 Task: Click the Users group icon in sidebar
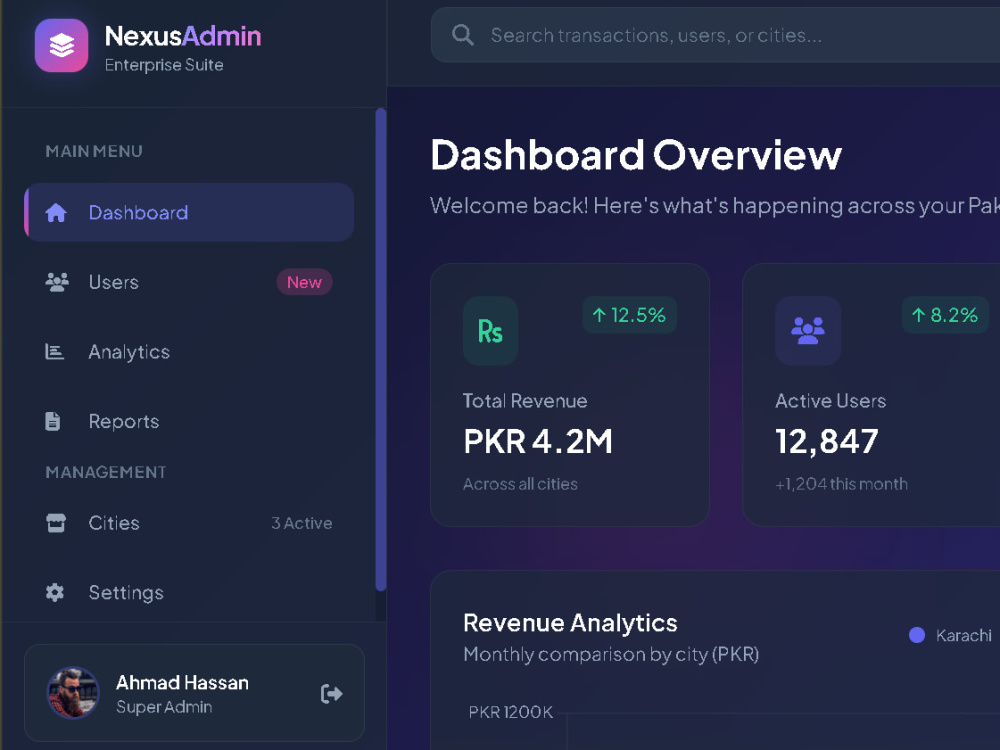(57, 282)
